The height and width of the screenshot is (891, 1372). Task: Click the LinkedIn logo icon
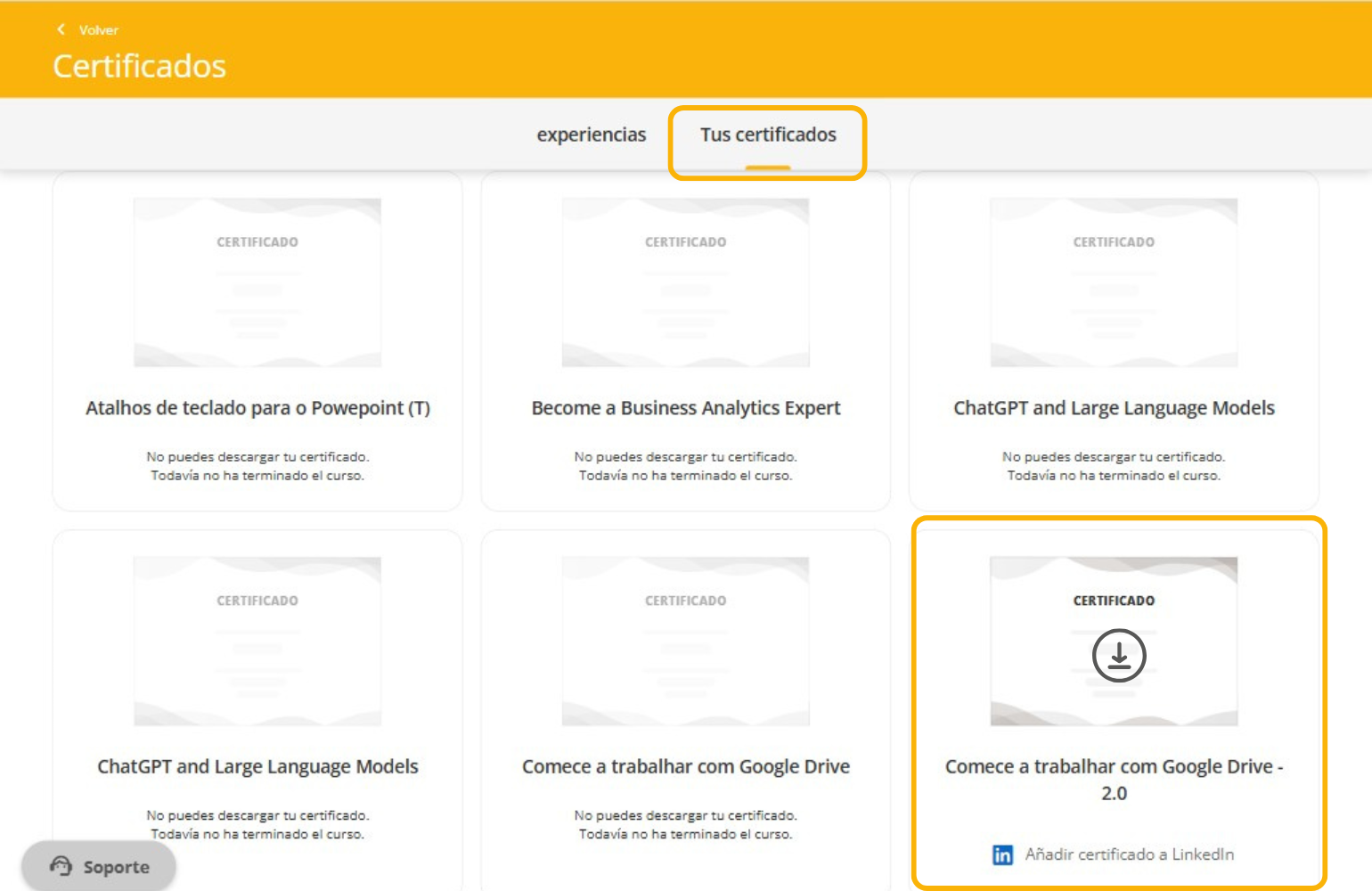[1002, 855]
